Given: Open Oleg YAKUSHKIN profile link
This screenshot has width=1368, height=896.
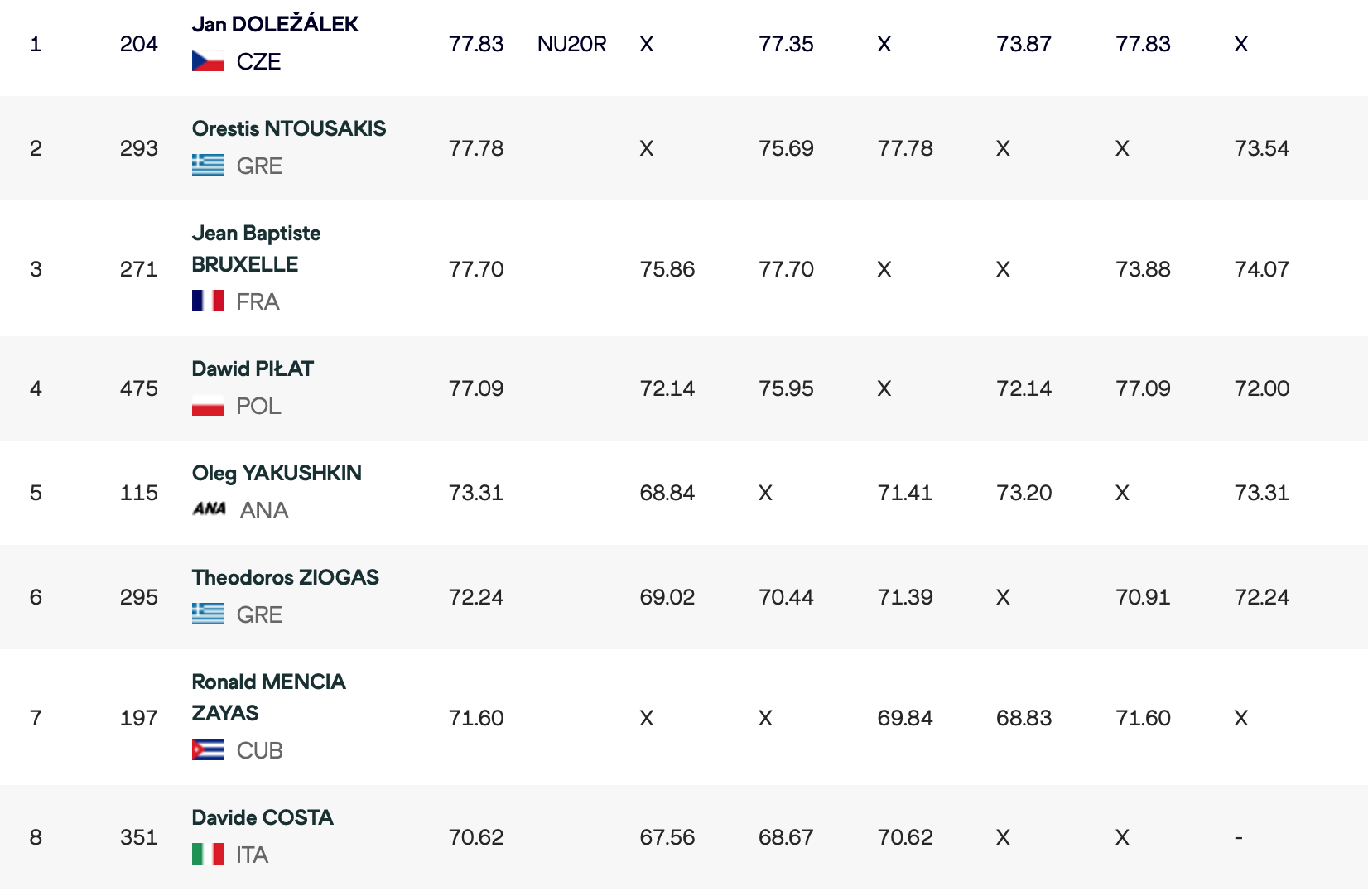Looking at the screenshot, I should 277,473.
